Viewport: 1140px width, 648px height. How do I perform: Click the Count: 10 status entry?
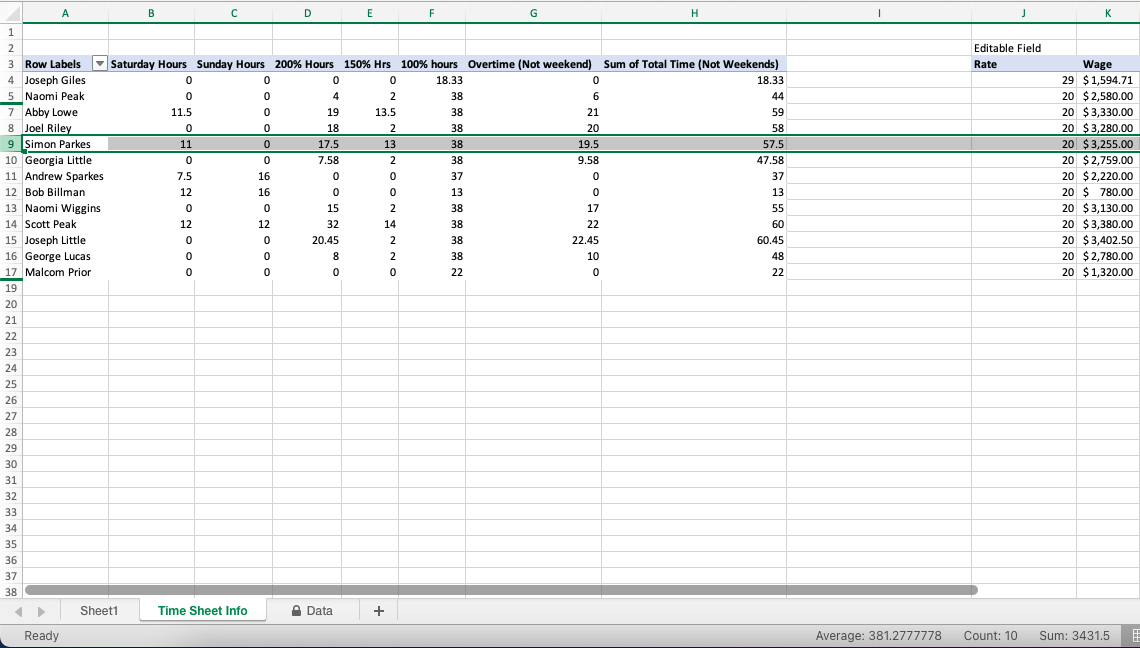990,636
